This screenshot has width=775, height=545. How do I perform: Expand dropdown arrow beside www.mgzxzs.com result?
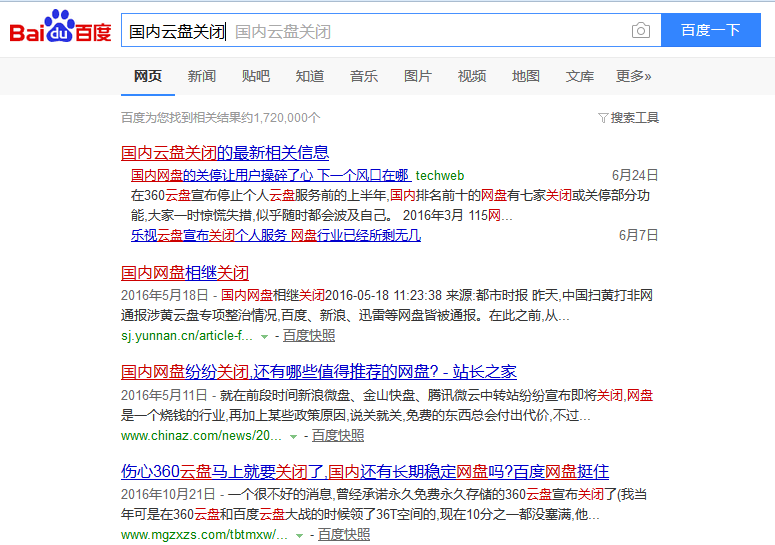point(299,536)
